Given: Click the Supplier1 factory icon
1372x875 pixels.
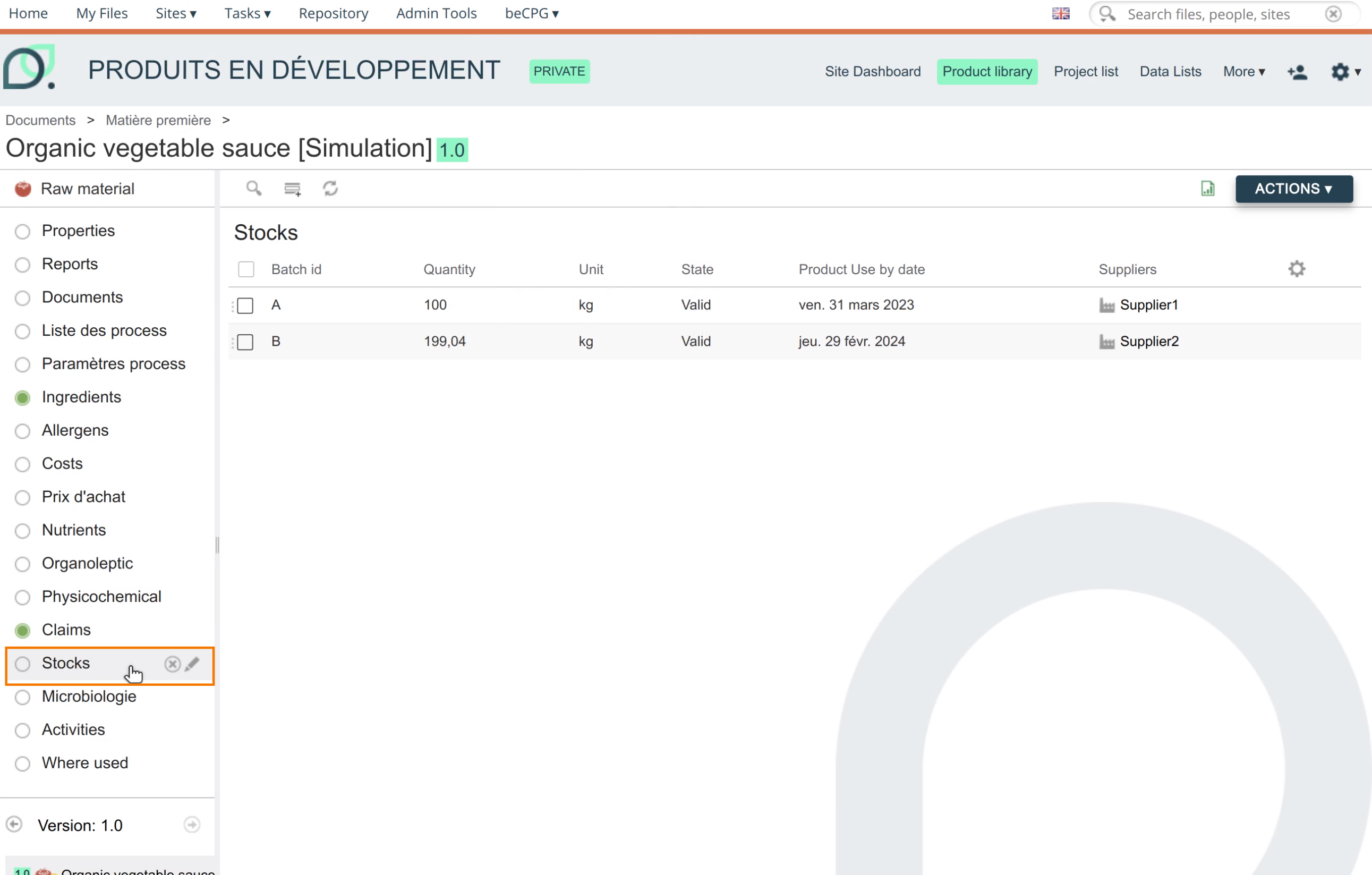Looking at the screenshot, I should 1106,305.
